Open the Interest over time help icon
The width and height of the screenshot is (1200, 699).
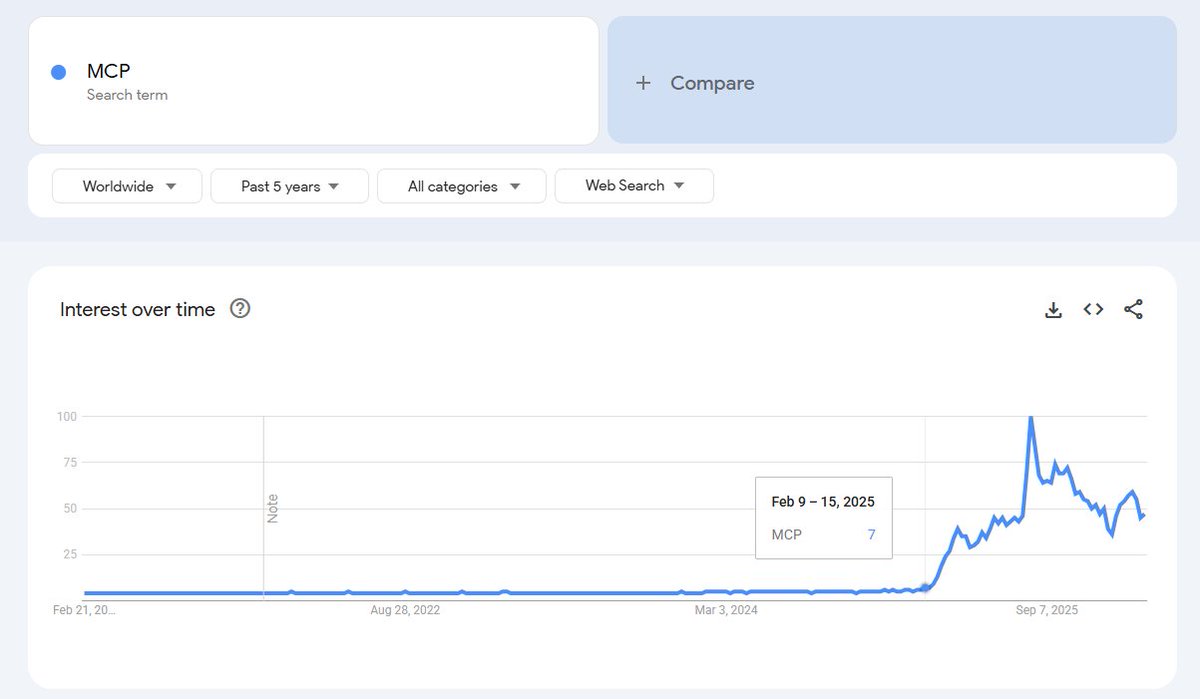240,308
